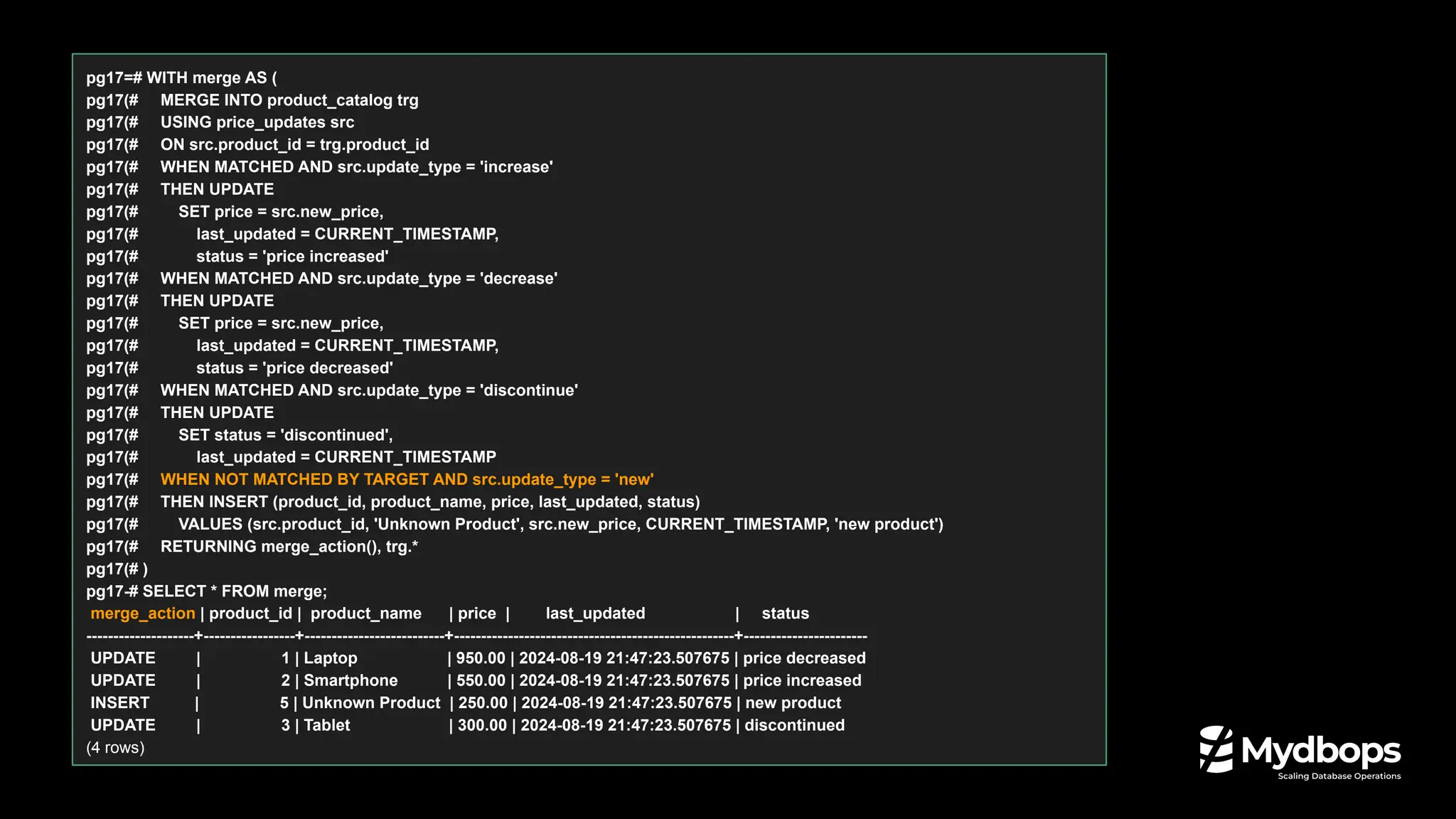The image size is (1456, 819).
Task: Click 'new product' status in result row
Action: 793,703
